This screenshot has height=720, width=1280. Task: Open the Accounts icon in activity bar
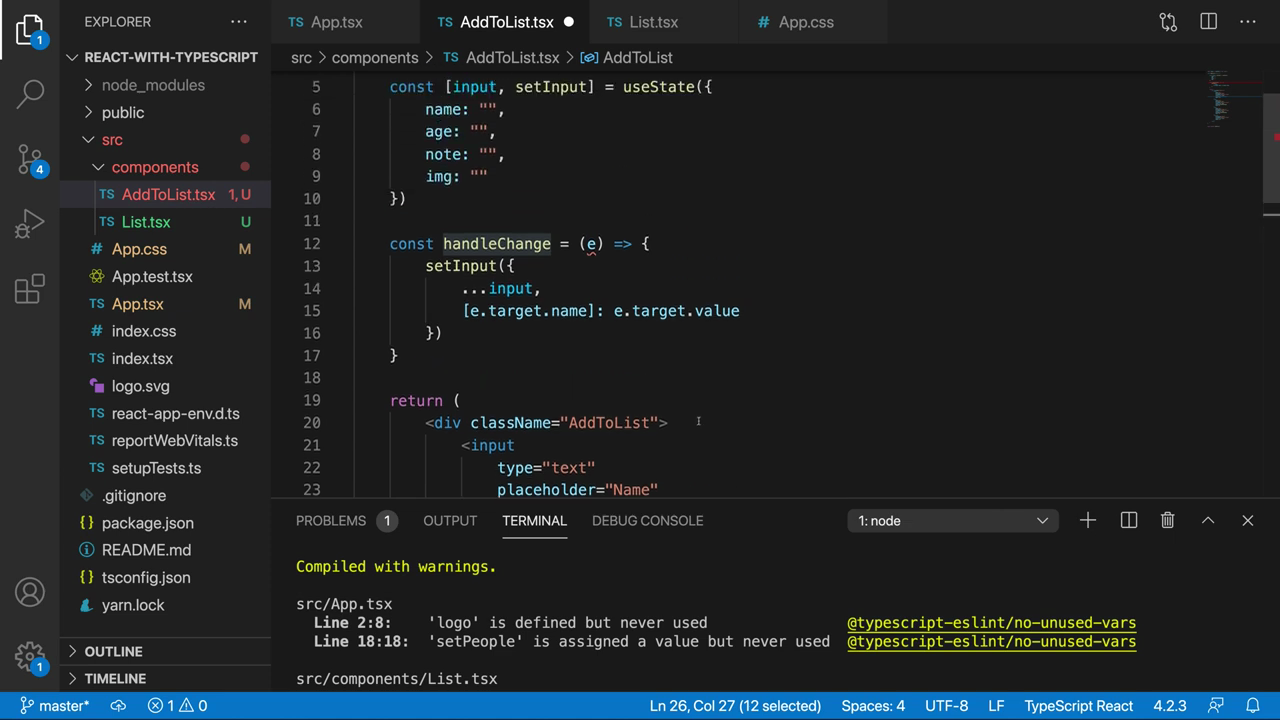tap(30, 592)
